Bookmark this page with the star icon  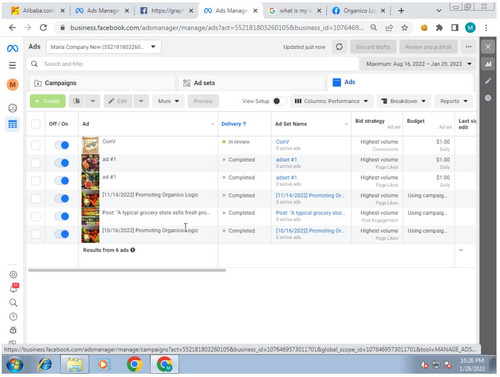point(404,28)
